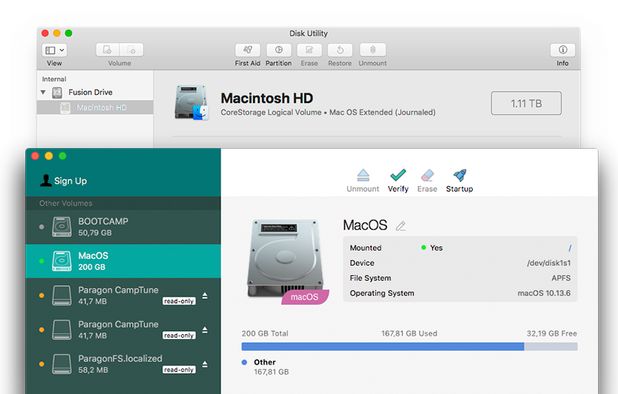The image size is (618, 394).
Task: Open the View sidebar dropdown in Disk Utility
Action: [54, 50]
